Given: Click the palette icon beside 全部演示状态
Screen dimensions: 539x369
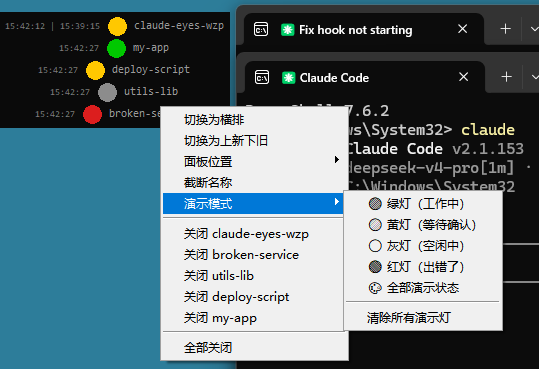Looking at the screenshot, I should [375, 288].
